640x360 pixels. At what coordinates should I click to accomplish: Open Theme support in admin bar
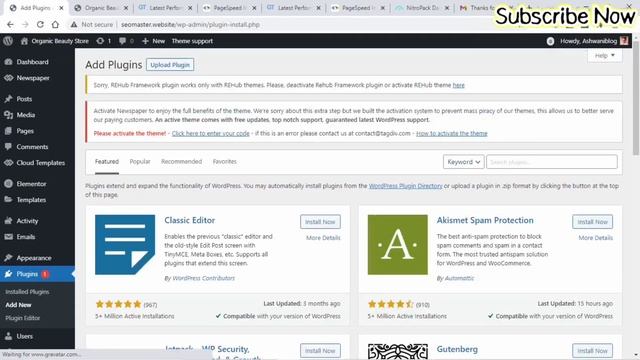point(192,41)
